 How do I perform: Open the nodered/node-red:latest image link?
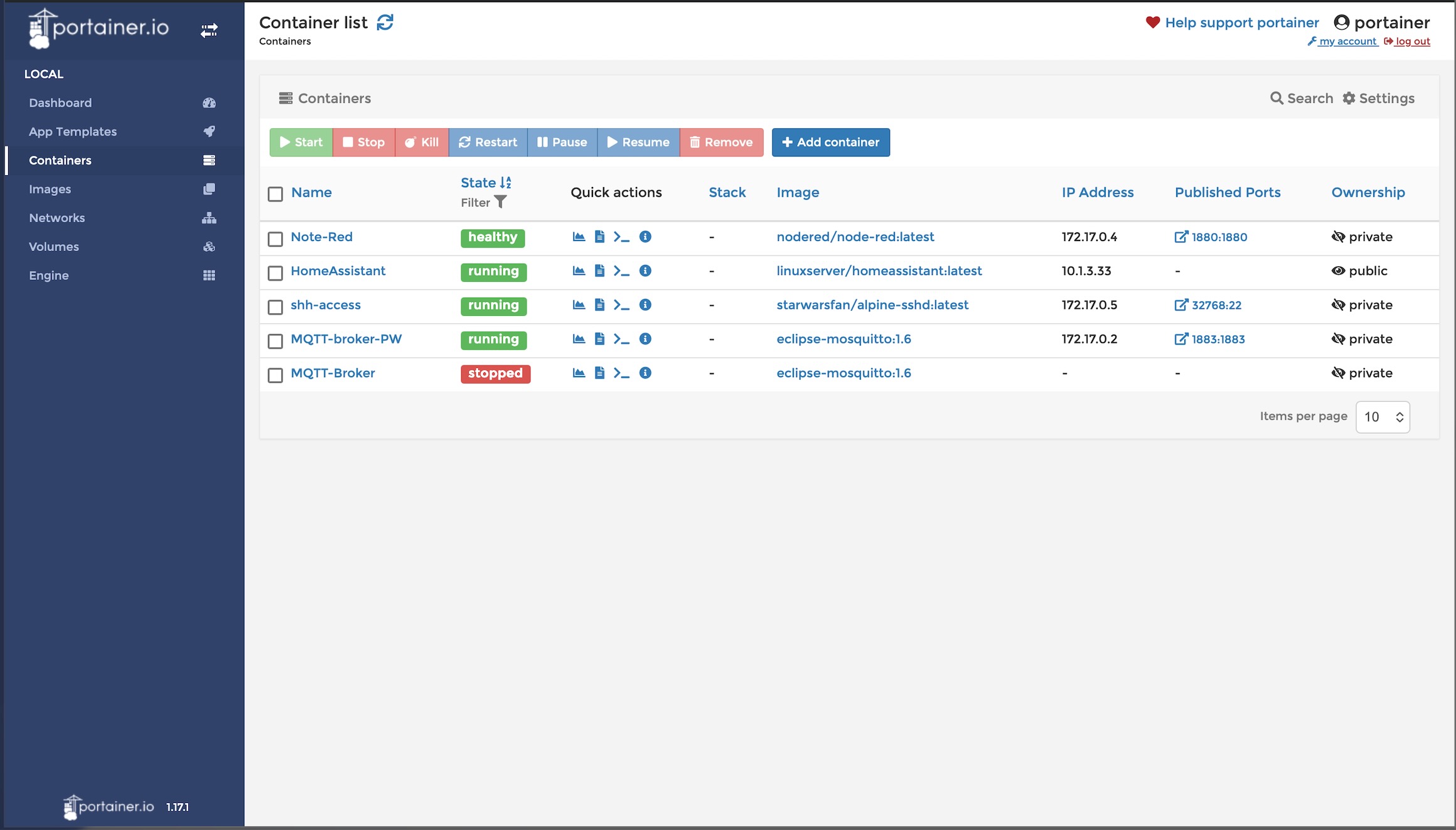click(855, 237)
